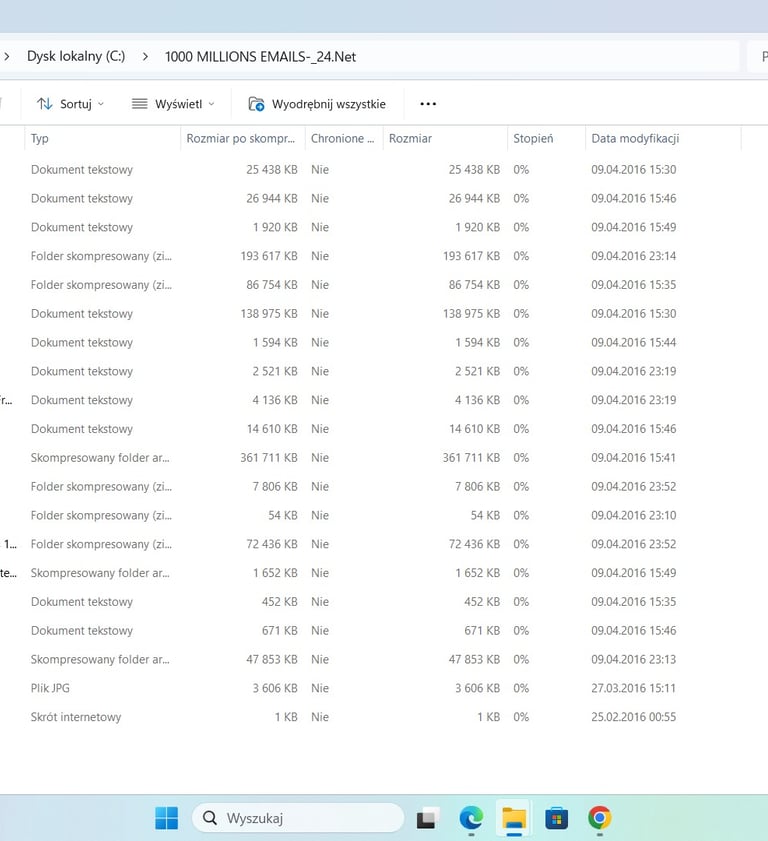Click the 1000 MILLIONS EMAILS-_24.Net breadcrumb
This screenshot has height=841, width=768.
pyautogui.click(x=260, y=57)
